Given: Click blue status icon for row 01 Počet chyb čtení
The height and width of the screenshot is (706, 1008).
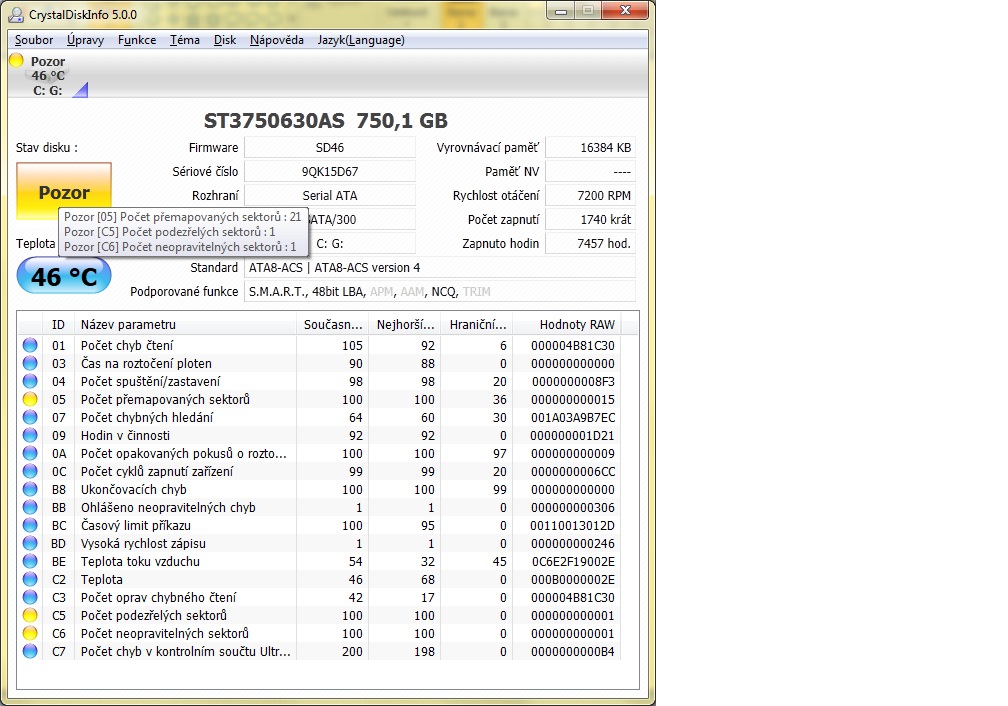Looking at the screenshot, I should (30, 345).
